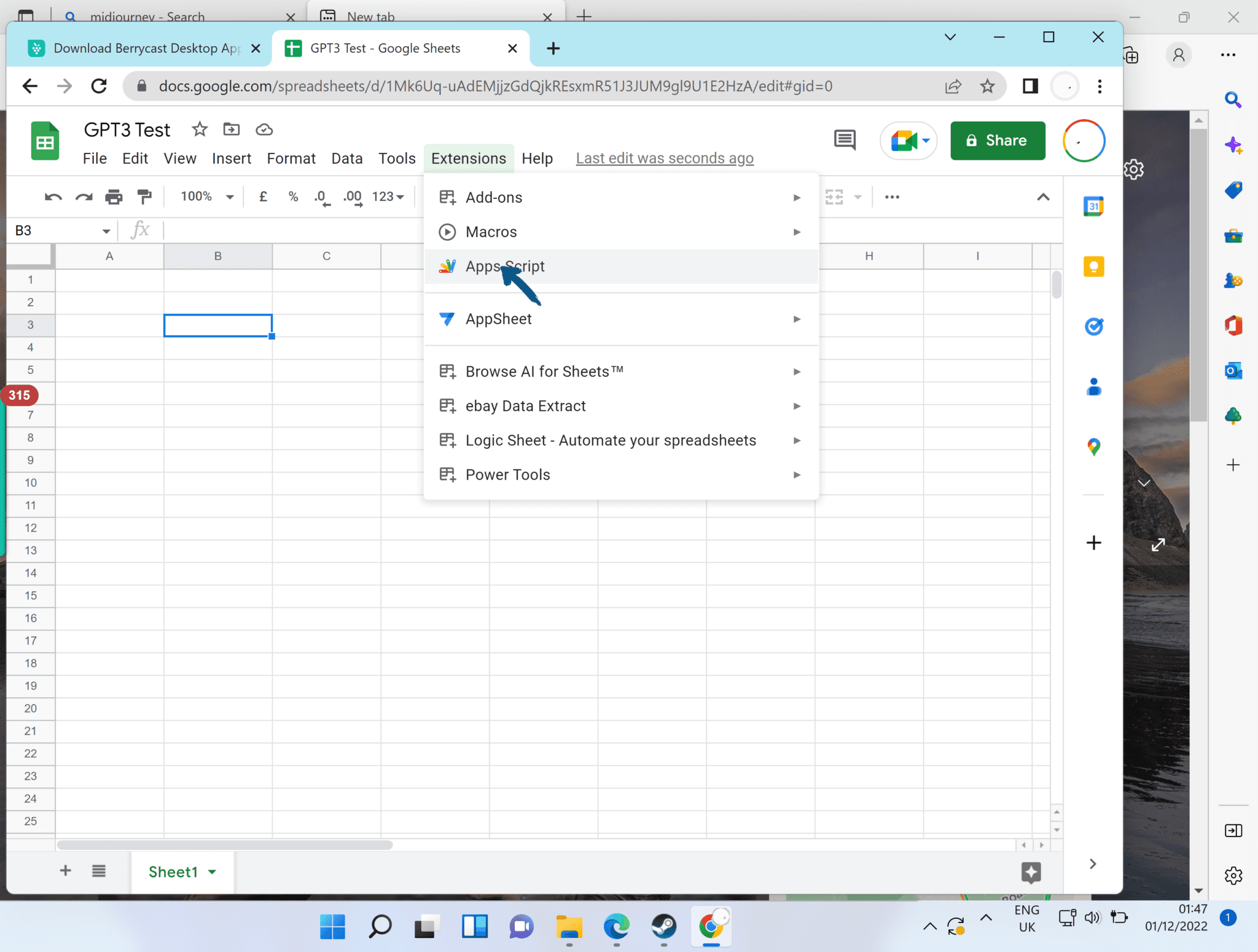Select the Paint format tool

pyautogui.click(x=144, y=197)
